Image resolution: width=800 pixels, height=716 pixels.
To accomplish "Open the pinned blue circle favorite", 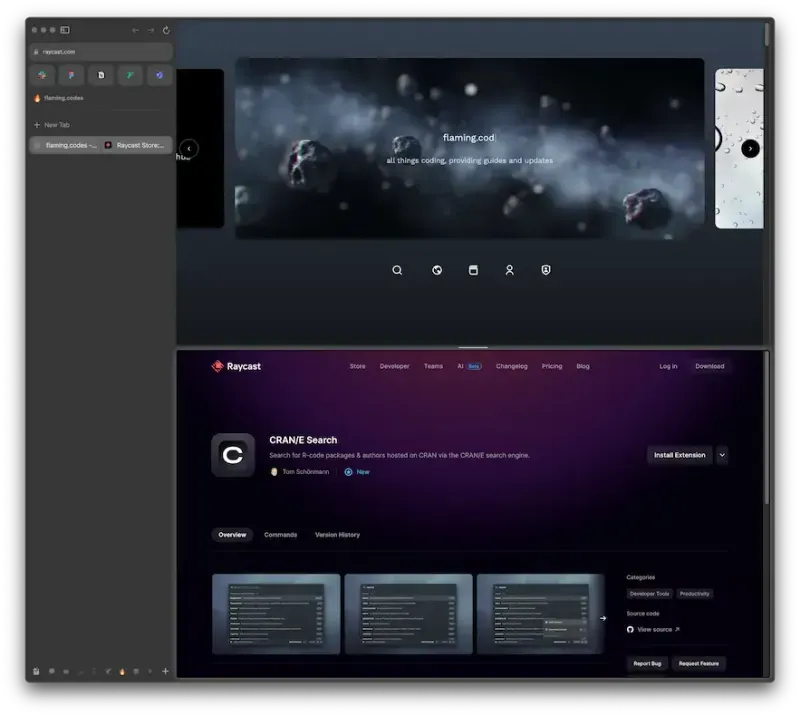I will (160, 76).
